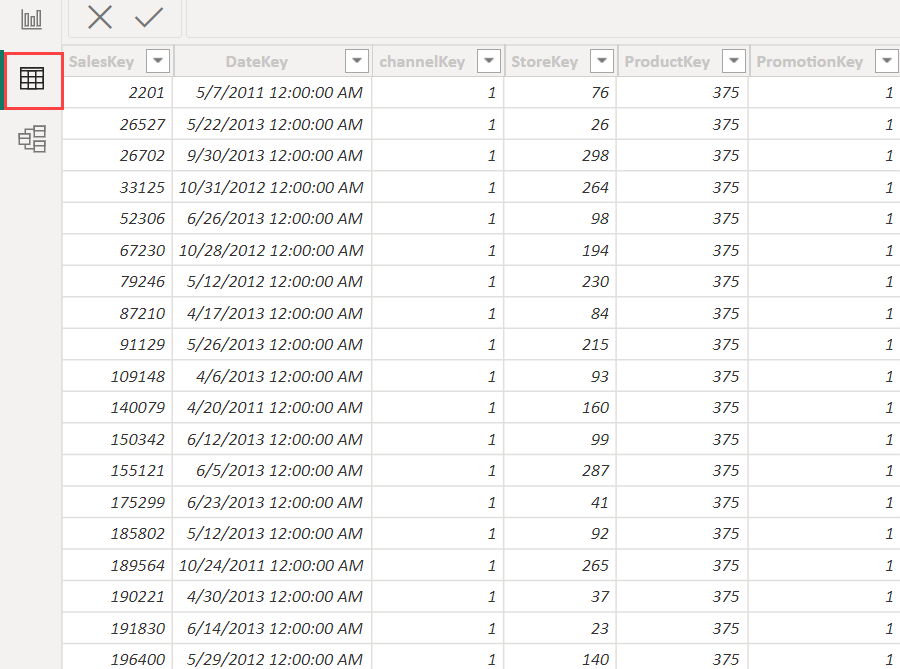Open the DateKey column filter dropdown
The image size is (900, 669).
(356, 61)
